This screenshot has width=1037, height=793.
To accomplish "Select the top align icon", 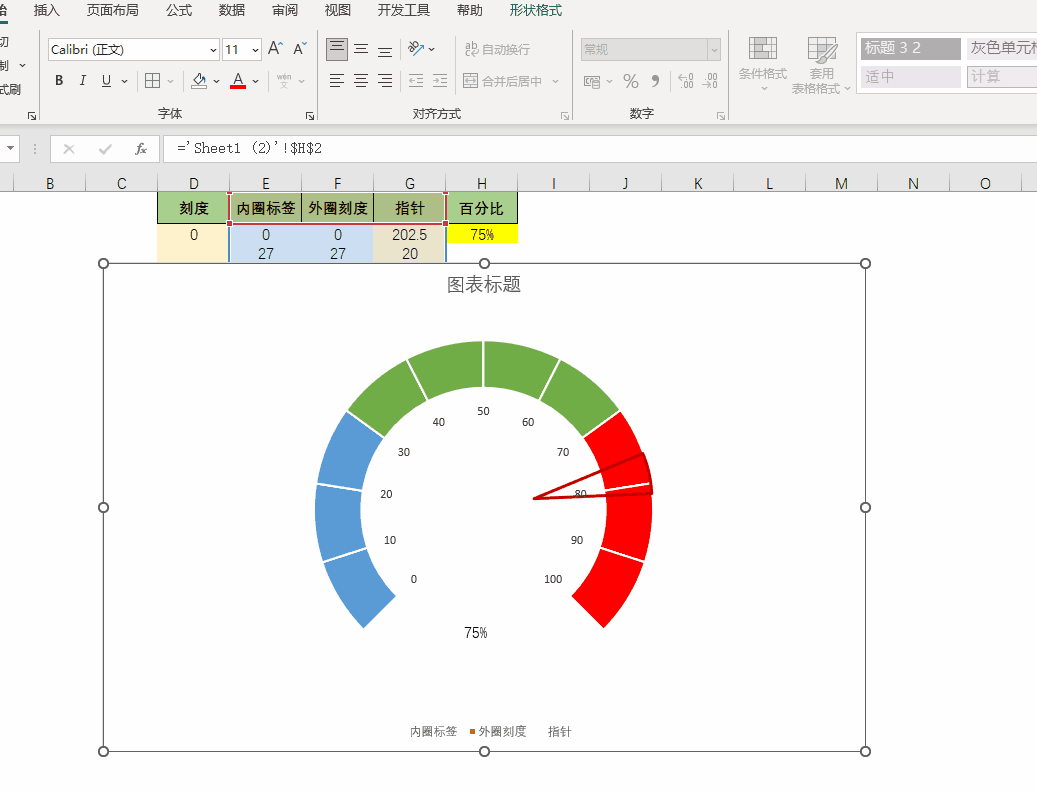I will (337, 49).
